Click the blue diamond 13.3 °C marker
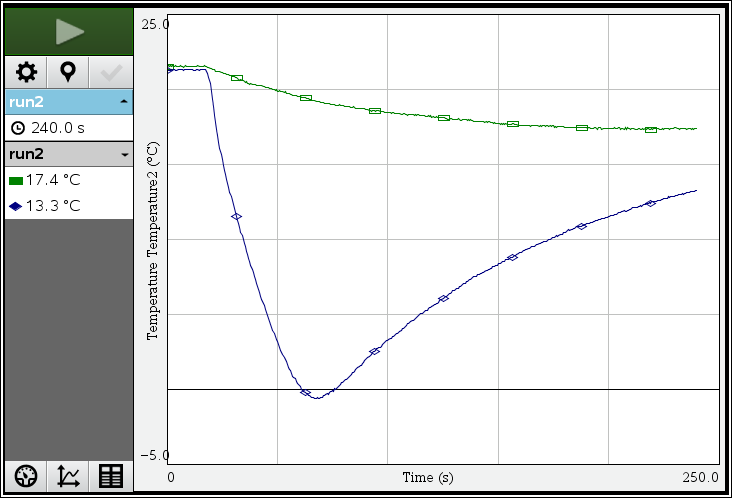This screenshot has width=732, height=498. (15, 207)
